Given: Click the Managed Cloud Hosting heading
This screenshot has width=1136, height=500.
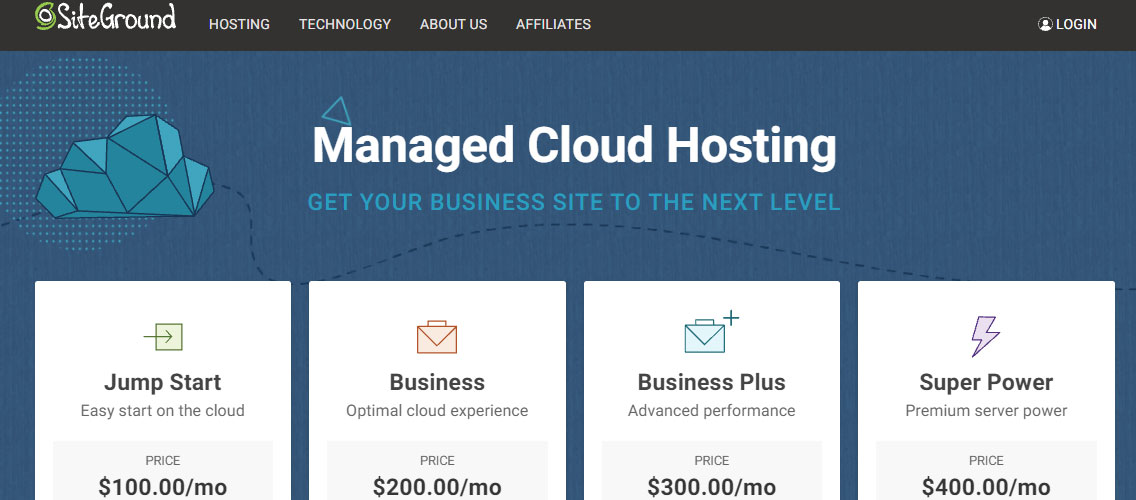Looking at the screenshot, I should pyautogui.click(x=575, y=146).
